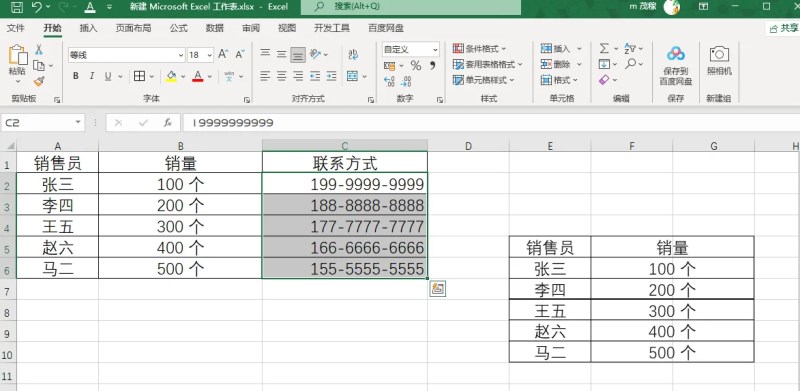Image resolution: width=800 pixels, height=391 pixels.
Task: Select the Format Painter brush icon
Action: click(x=39, y=81)
